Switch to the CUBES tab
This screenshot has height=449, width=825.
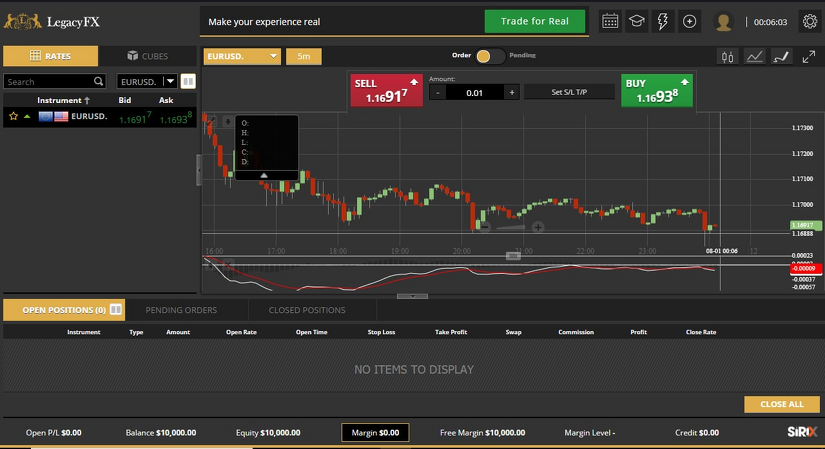pyautogui.click(x=147, y=56)
